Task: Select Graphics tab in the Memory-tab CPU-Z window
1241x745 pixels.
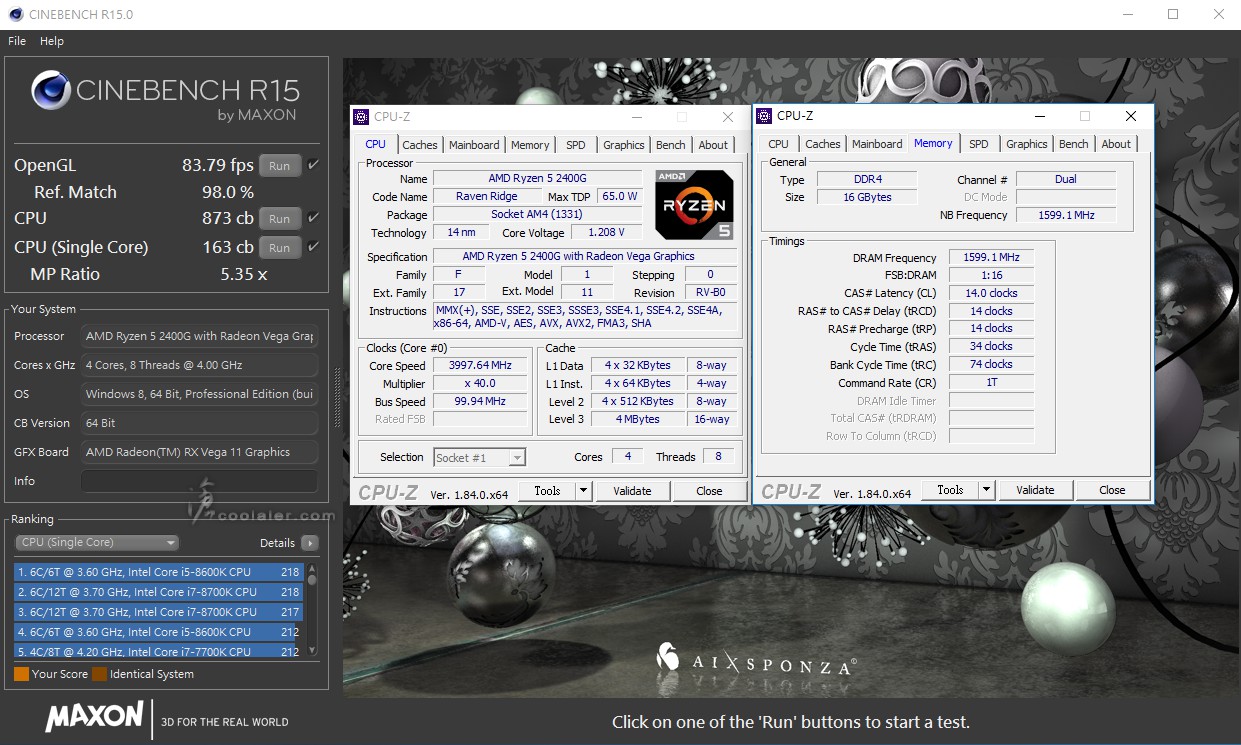Action: (x=1027, y=144)
